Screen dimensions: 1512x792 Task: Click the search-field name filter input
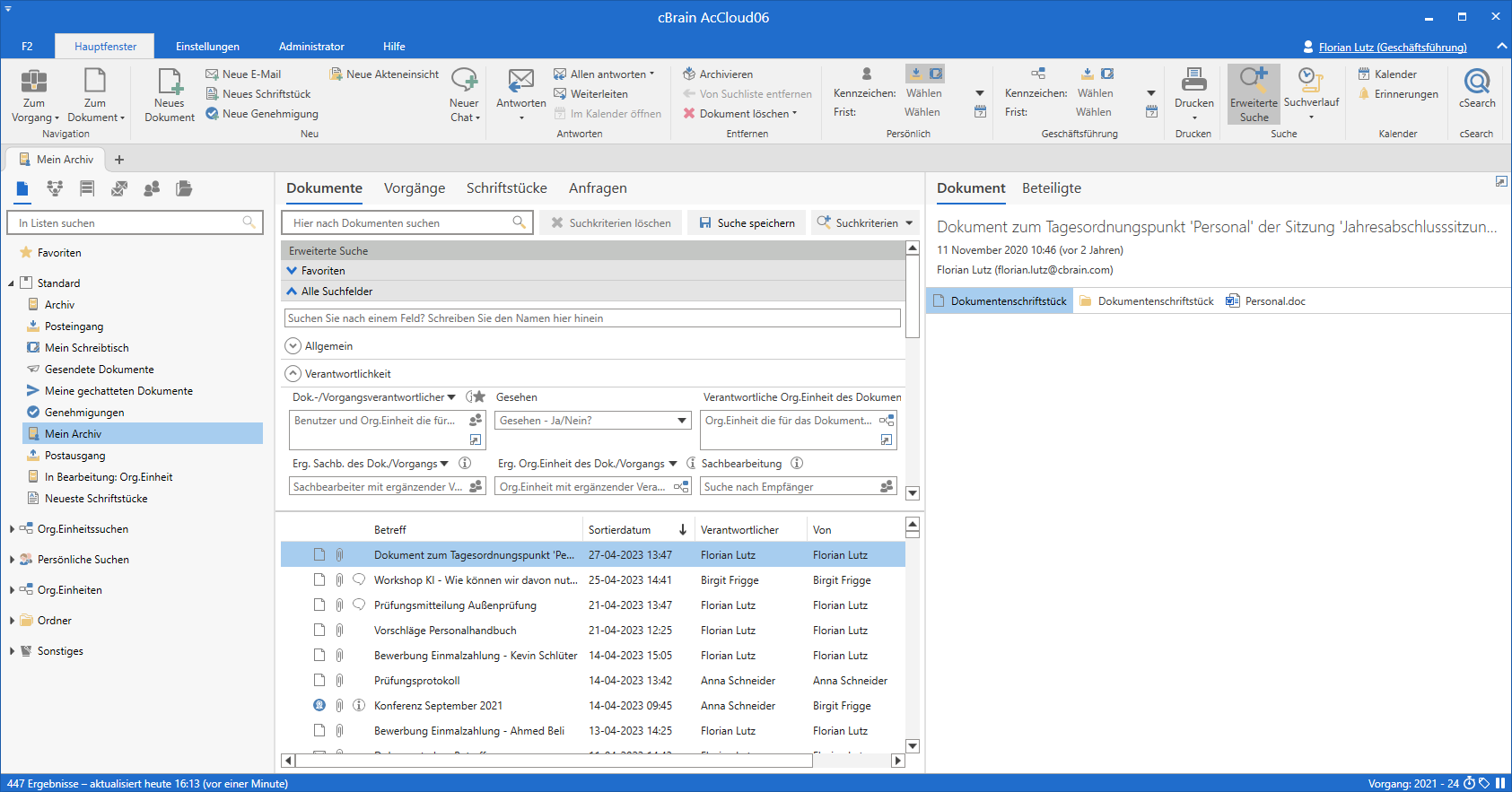click(x=592, y=318)
